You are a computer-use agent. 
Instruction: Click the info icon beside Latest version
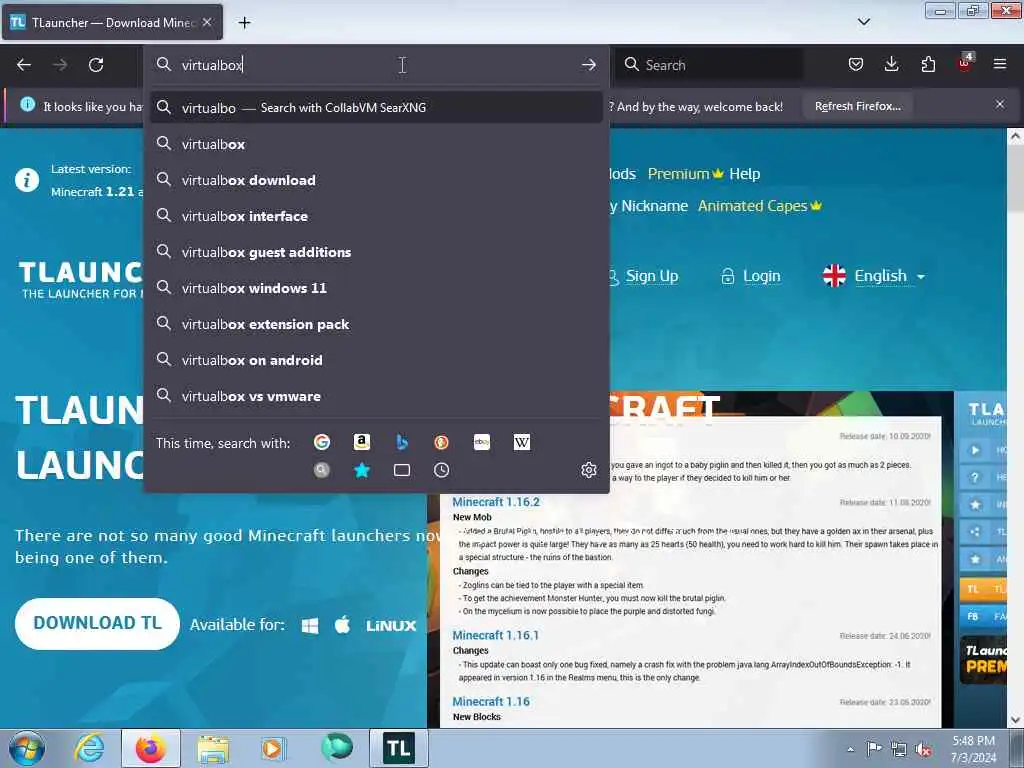coord(27,180)
